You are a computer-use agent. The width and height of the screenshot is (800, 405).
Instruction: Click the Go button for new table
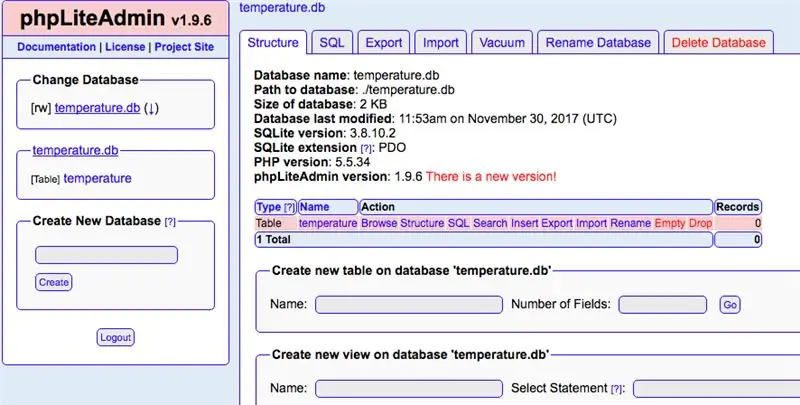click(730, 305)
